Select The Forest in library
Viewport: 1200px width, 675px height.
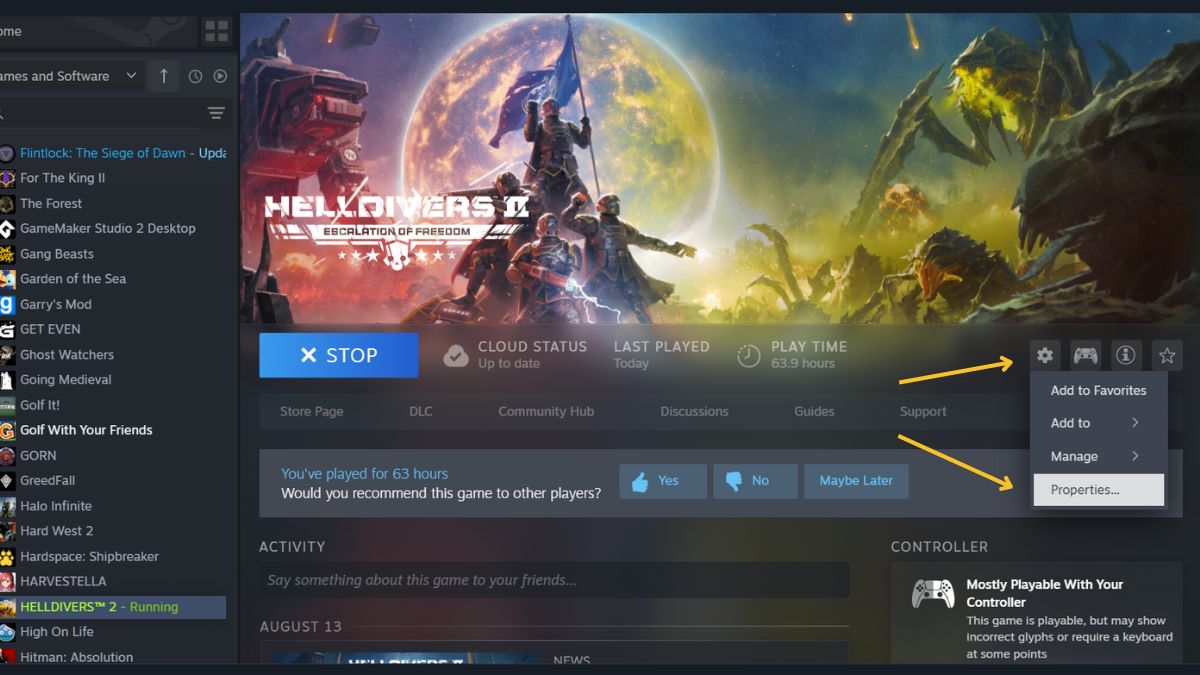(51, 203)
